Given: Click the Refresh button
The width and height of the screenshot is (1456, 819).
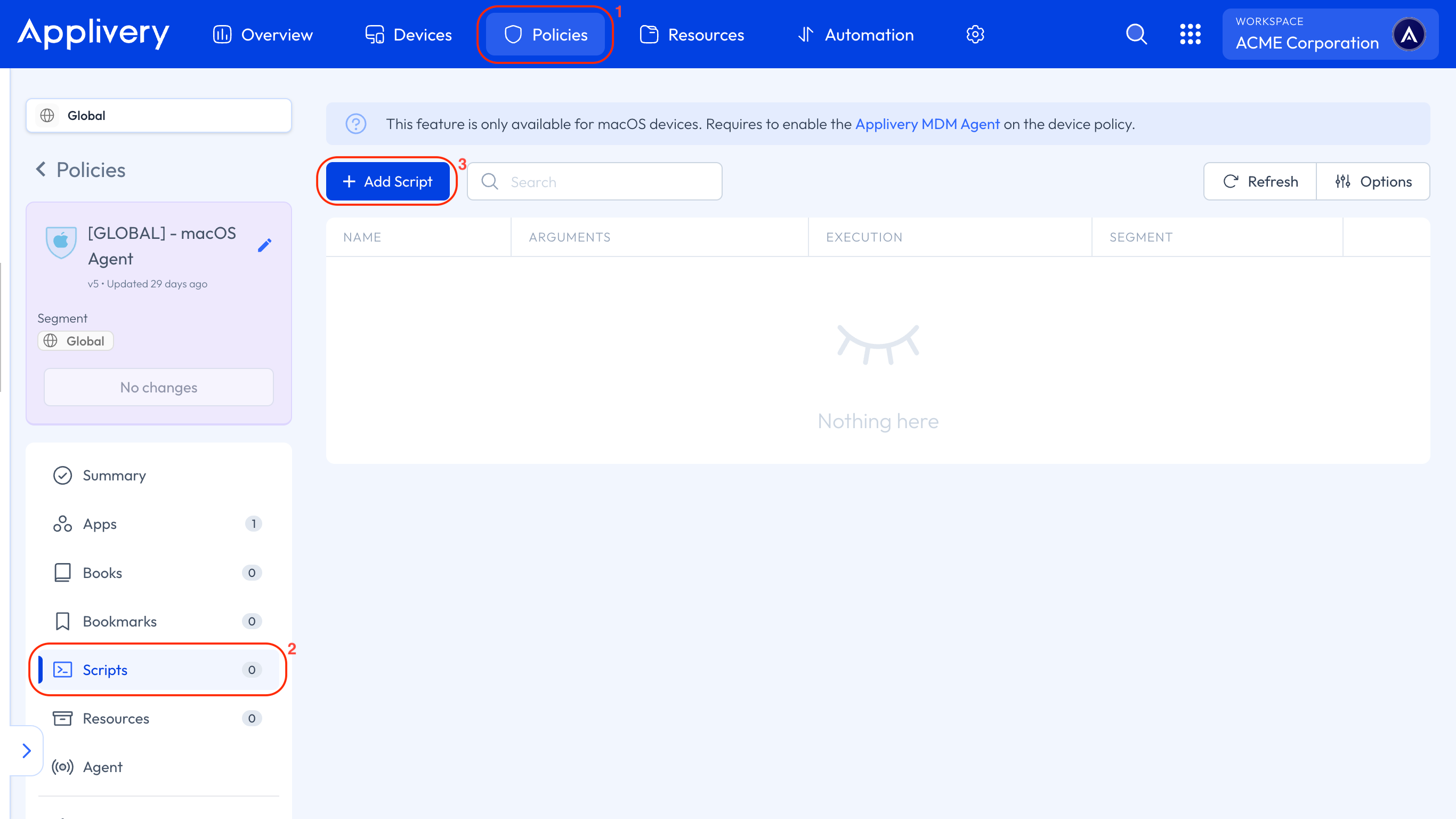Looking at the screenshot, I should pos(1260,182).
